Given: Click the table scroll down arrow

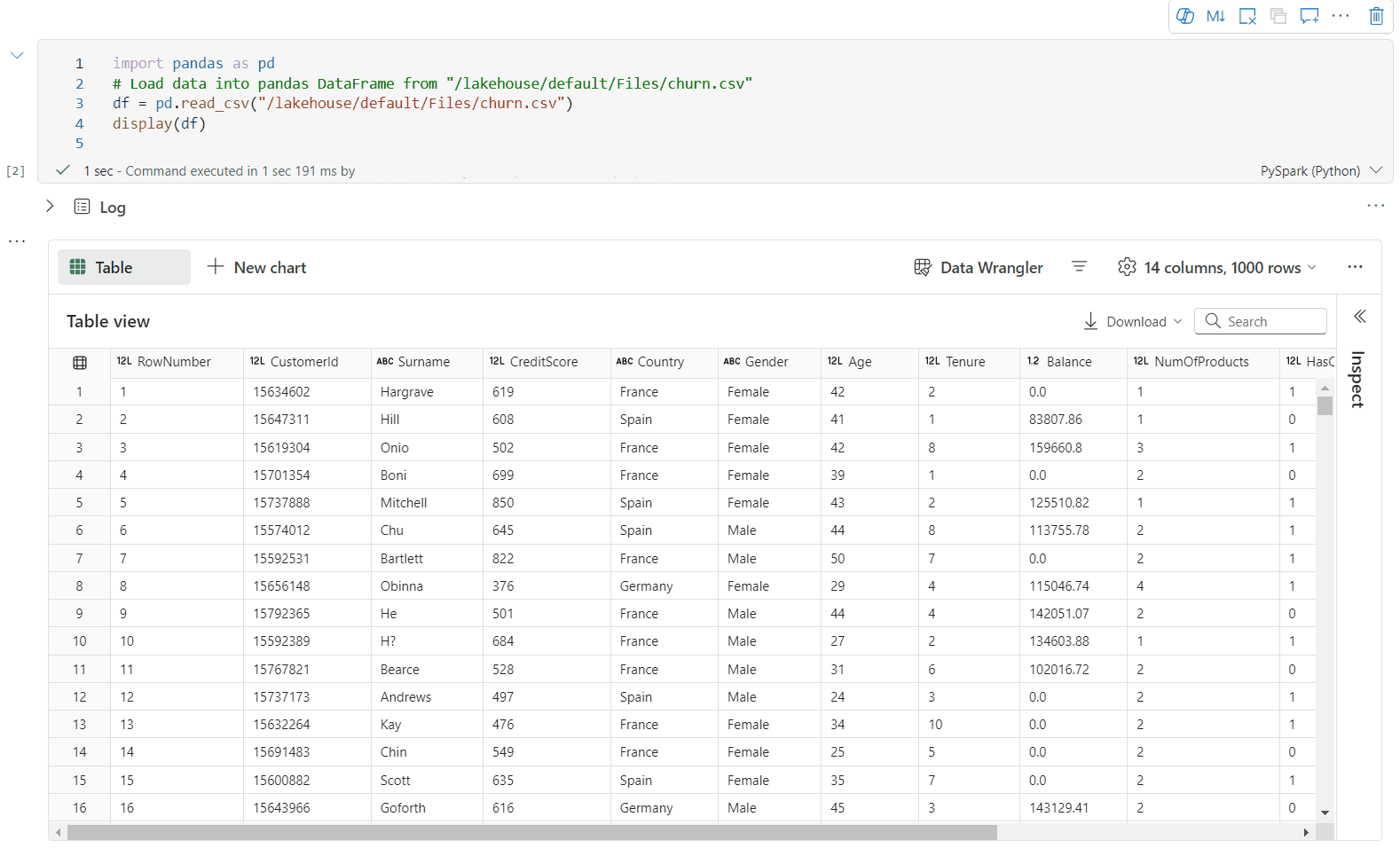Looking at the screenshot, I should pyautogui.click(x=1325, y=813).
